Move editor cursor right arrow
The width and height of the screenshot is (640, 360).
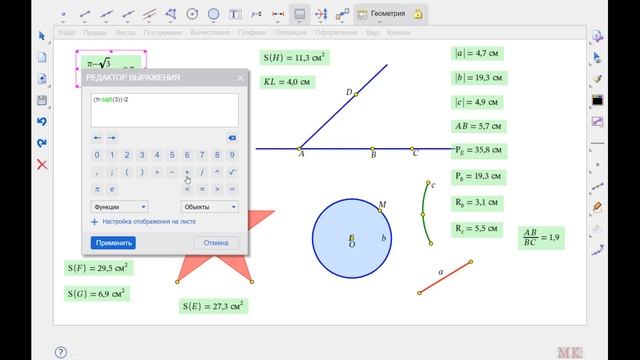(112, 138)
